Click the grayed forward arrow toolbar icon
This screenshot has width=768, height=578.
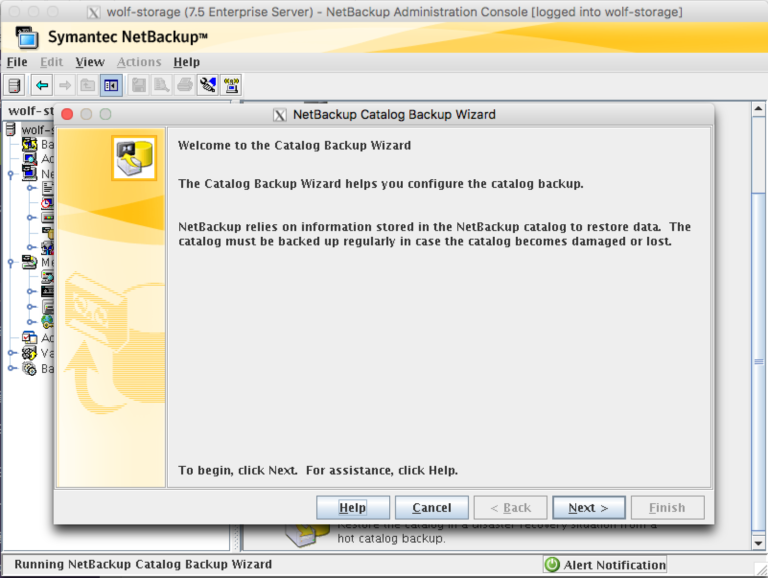(x=65, y=86)
